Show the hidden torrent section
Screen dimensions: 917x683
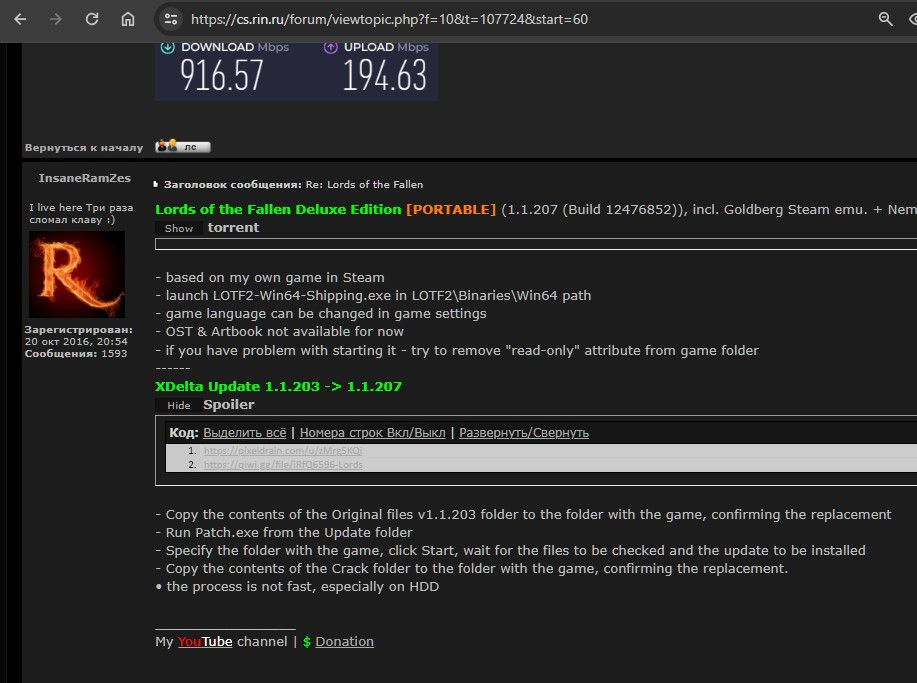click(x=179, y=228)
